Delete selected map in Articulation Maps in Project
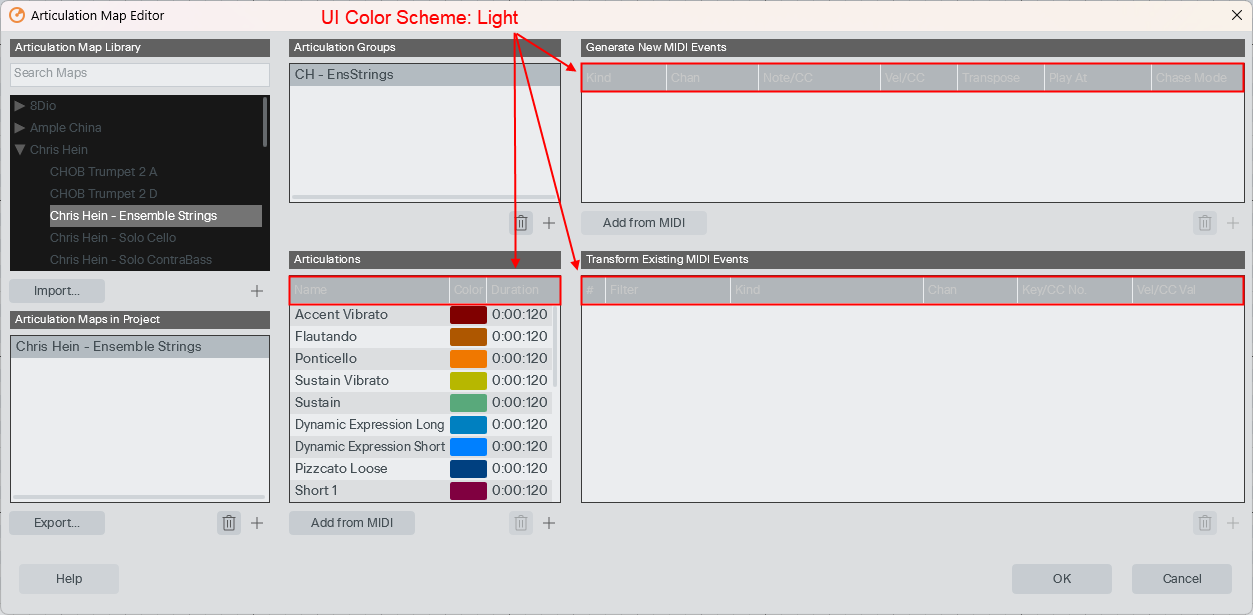Viewport: 1253px width, 615px height. (229, 522)
